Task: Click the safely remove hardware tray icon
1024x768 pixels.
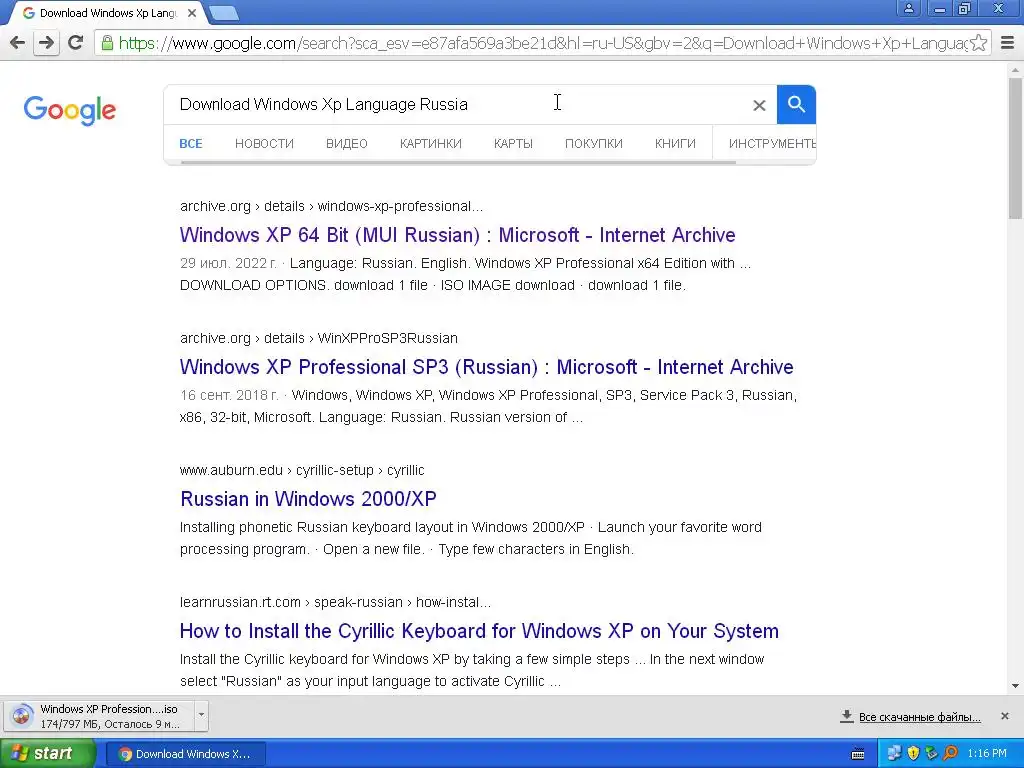Action: (932, 754)
